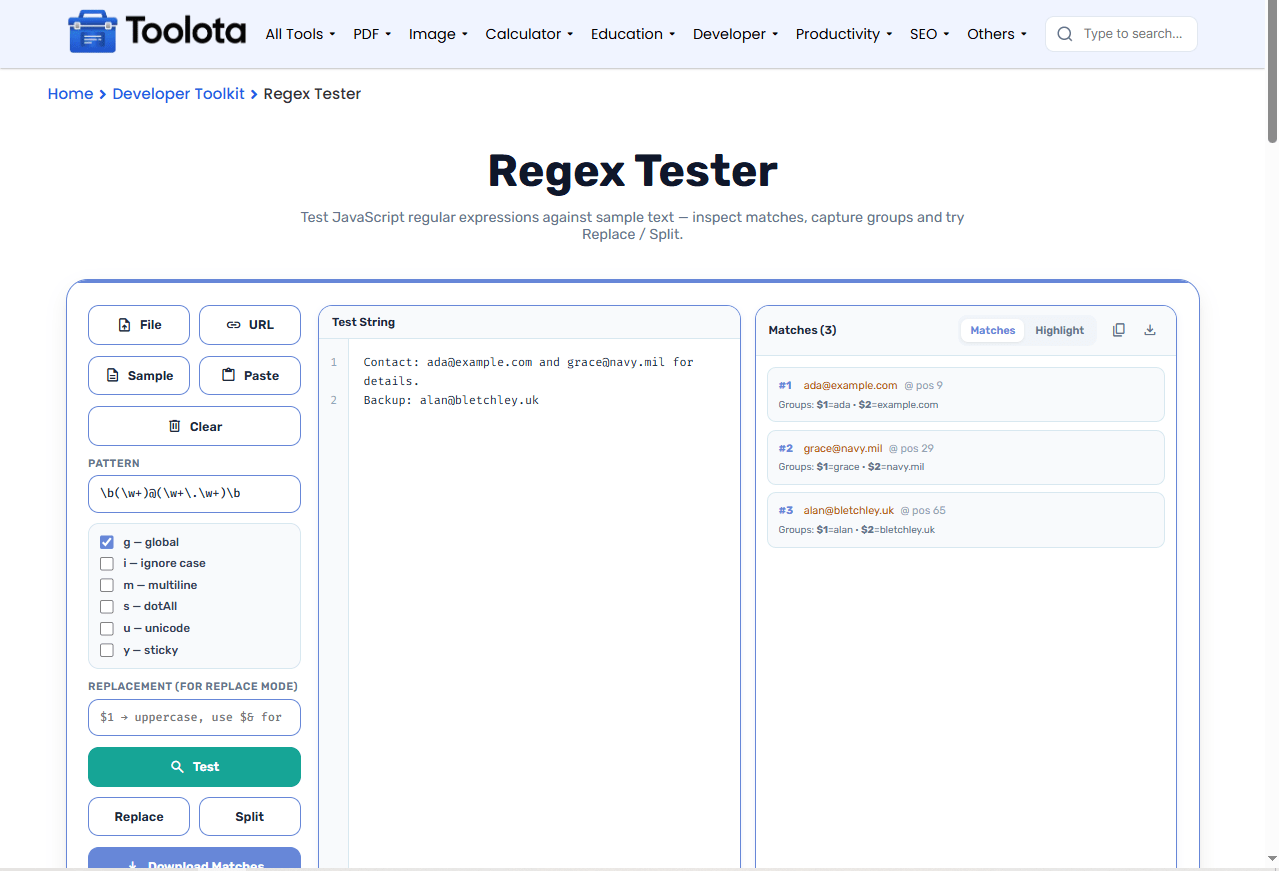Click the document icon on Sample button
Screen dimensions: 1279x871
(x=113, y=376)
